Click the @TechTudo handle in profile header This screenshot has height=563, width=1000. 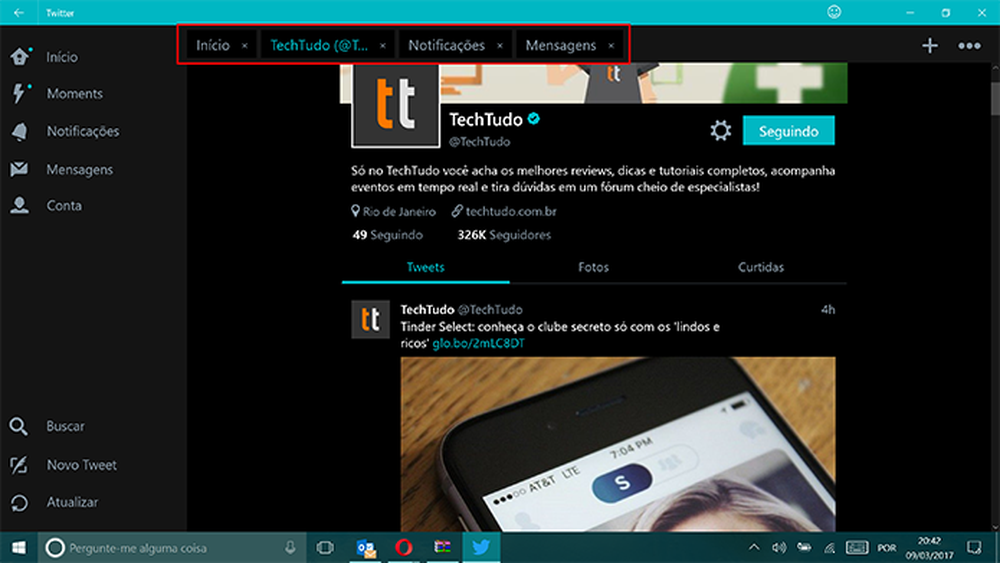[480, 142]
